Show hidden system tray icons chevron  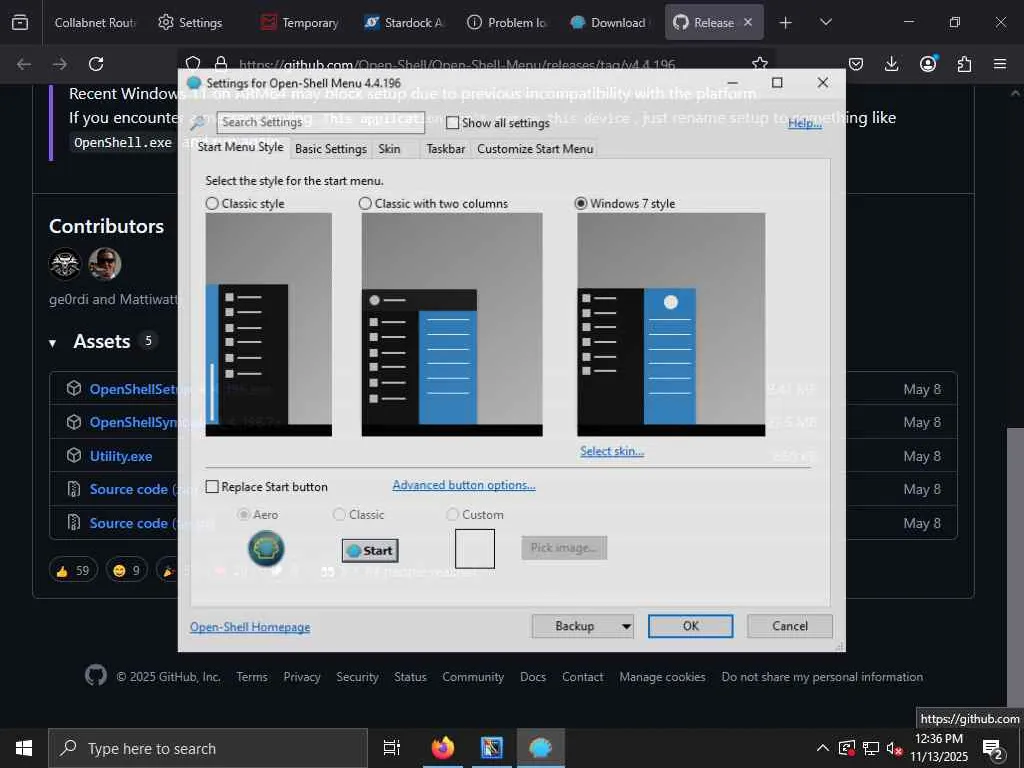click(823, 748)
